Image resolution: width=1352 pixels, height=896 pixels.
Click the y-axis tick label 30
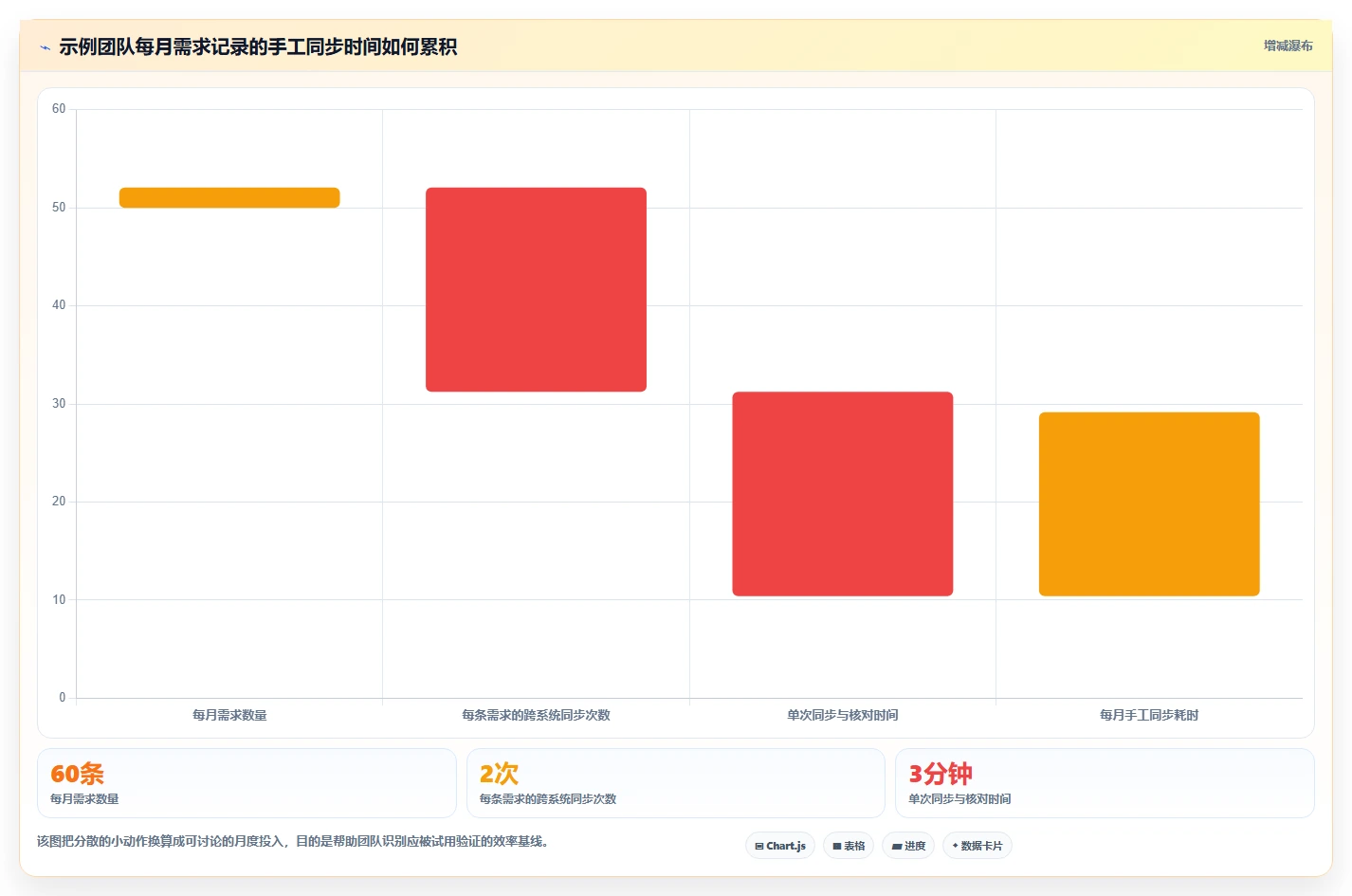click(59, 404)
